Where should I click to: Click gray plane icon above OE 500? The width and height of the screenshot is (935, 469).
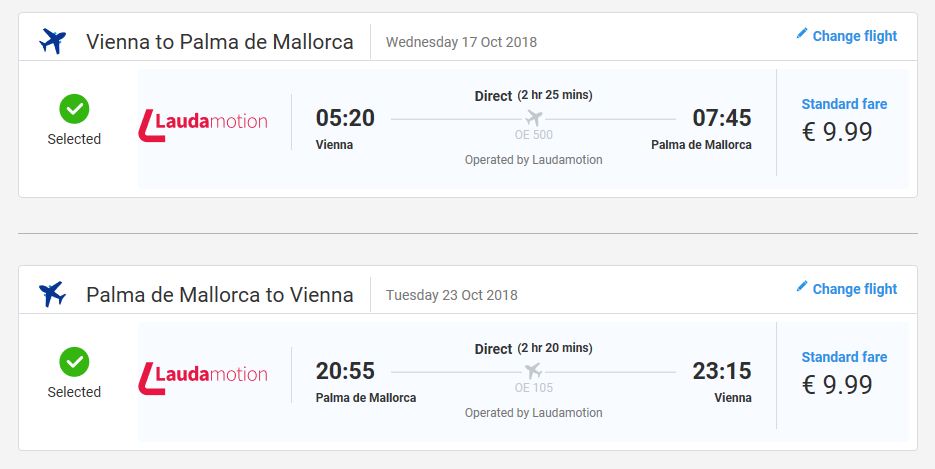pyautogui.click(x=534, y=117)
